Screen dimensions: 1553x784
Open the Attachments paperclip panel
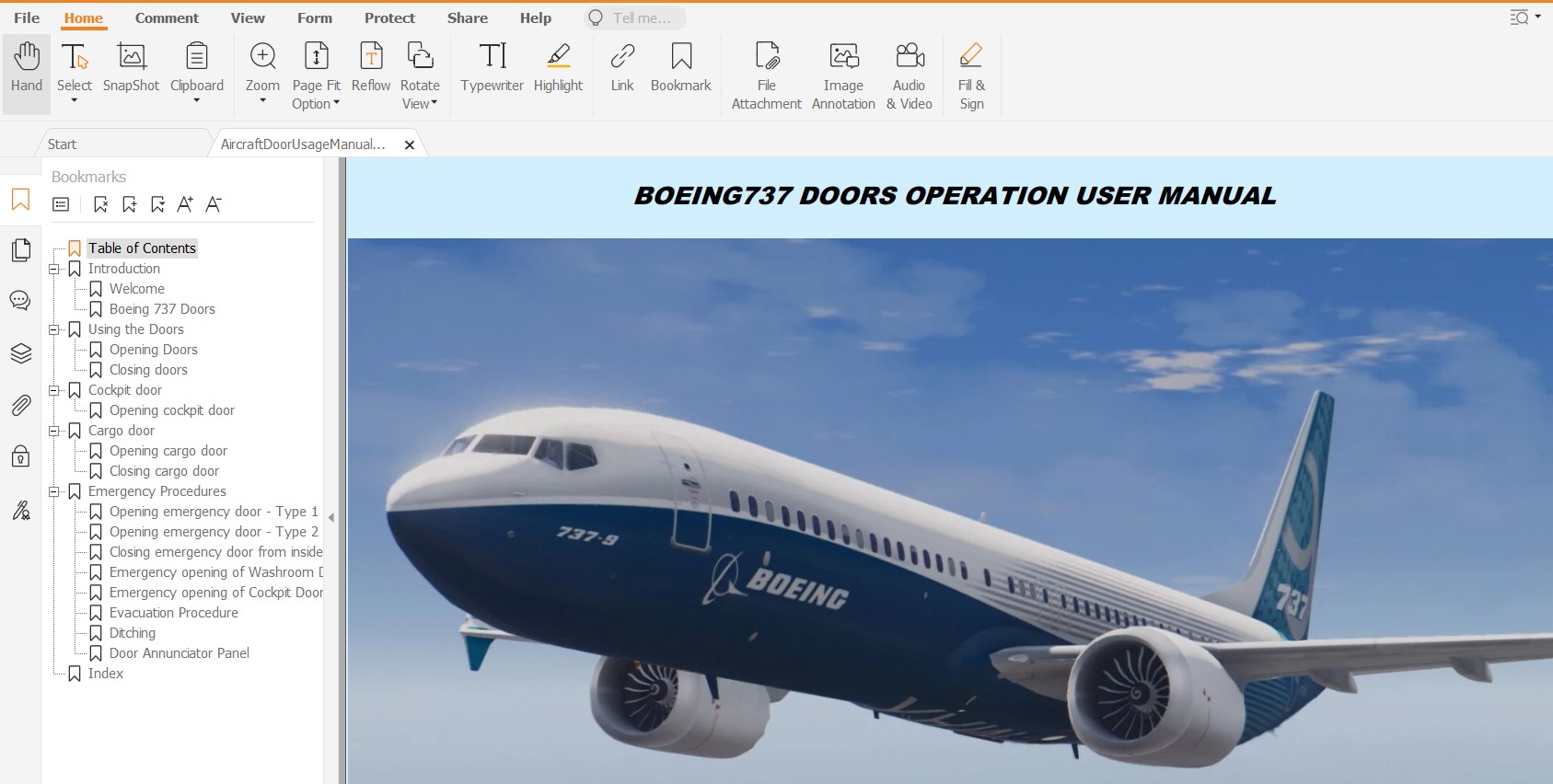tap(20, 405)
